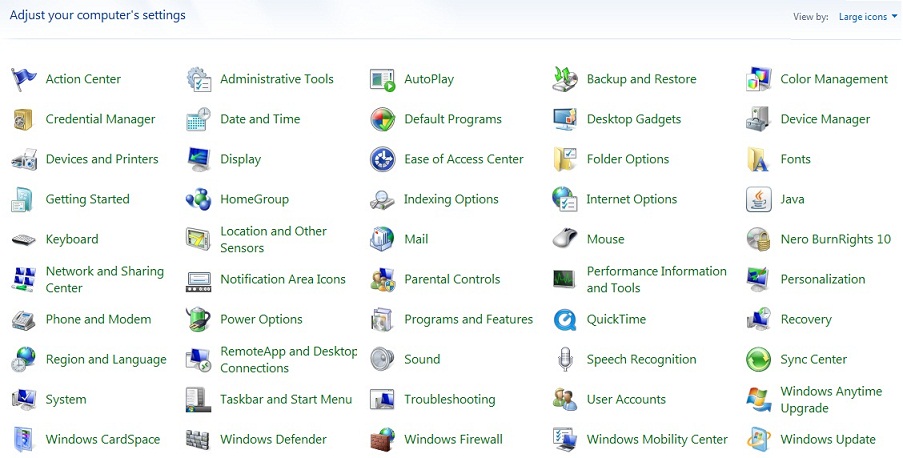Click the Default Programs icon
Image resolution: width=903 pixels, height=458 pixels.
point(382,119)
